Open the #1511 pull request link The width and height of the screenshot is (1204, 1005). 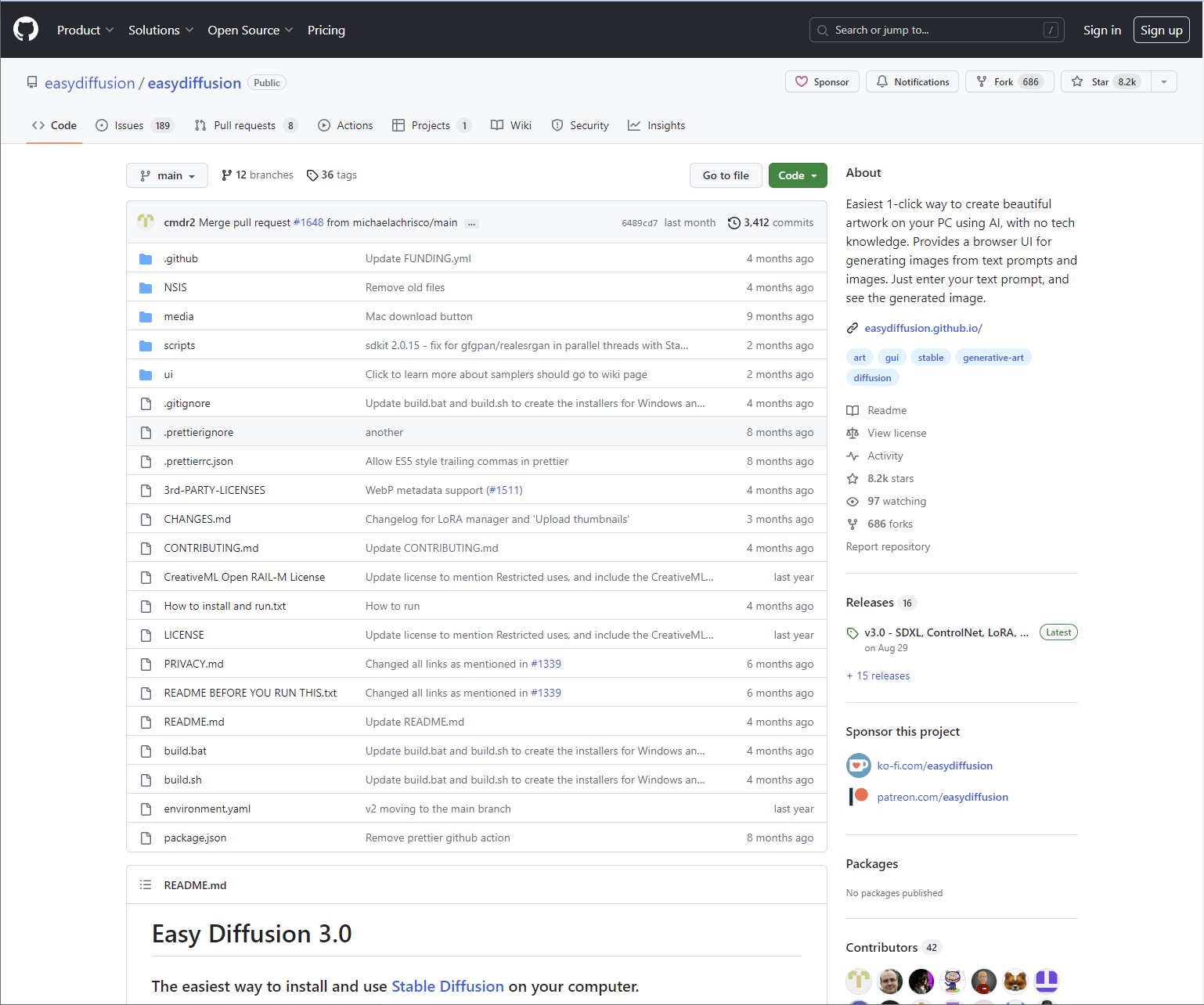tap(504, 490)
